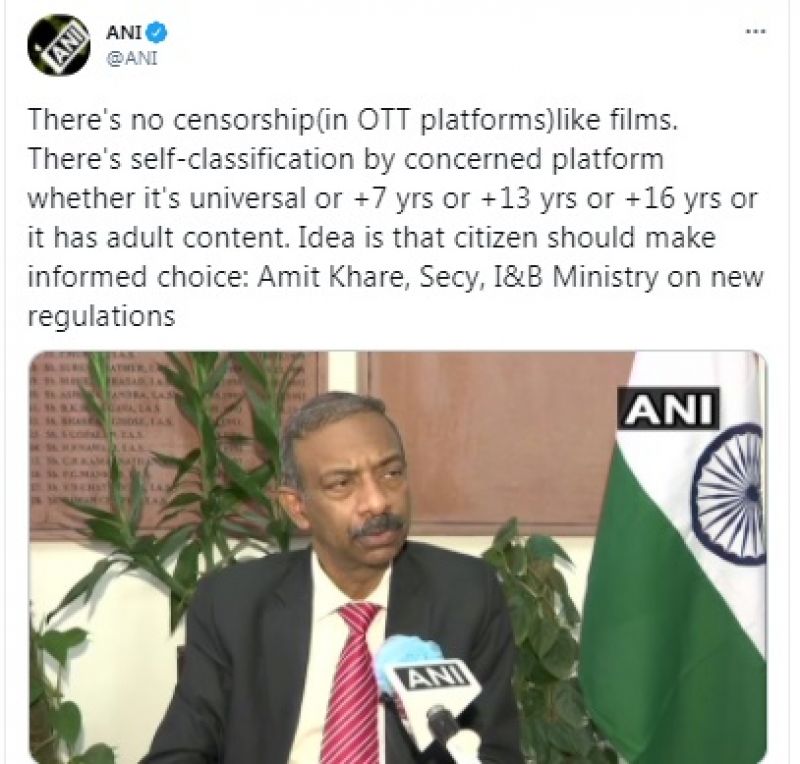Click the 'self-classification' phrase in the tweet

242,159
